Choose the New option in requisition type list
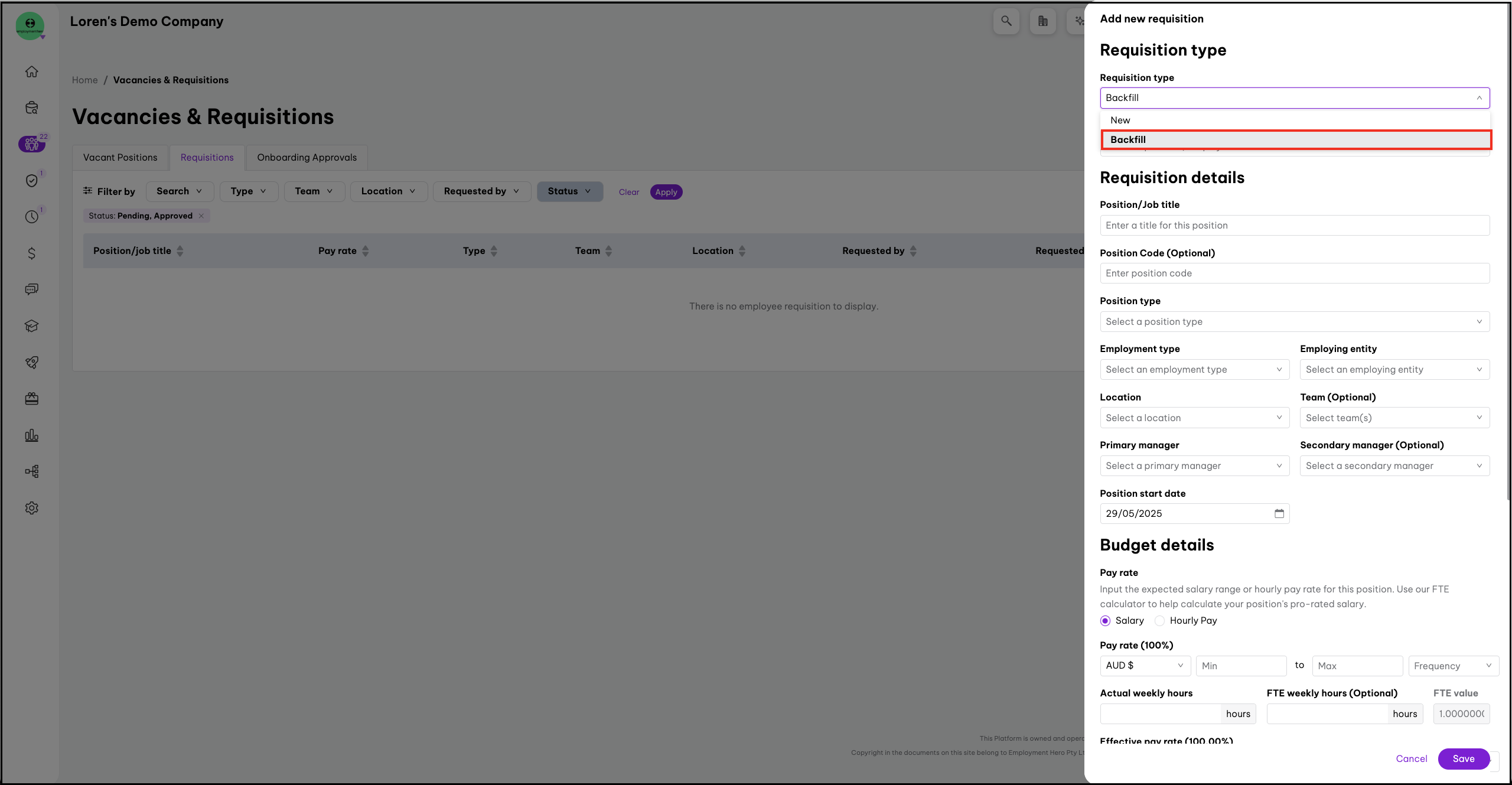This screenshot has width=1512, height=785. tap(1120, 120)
